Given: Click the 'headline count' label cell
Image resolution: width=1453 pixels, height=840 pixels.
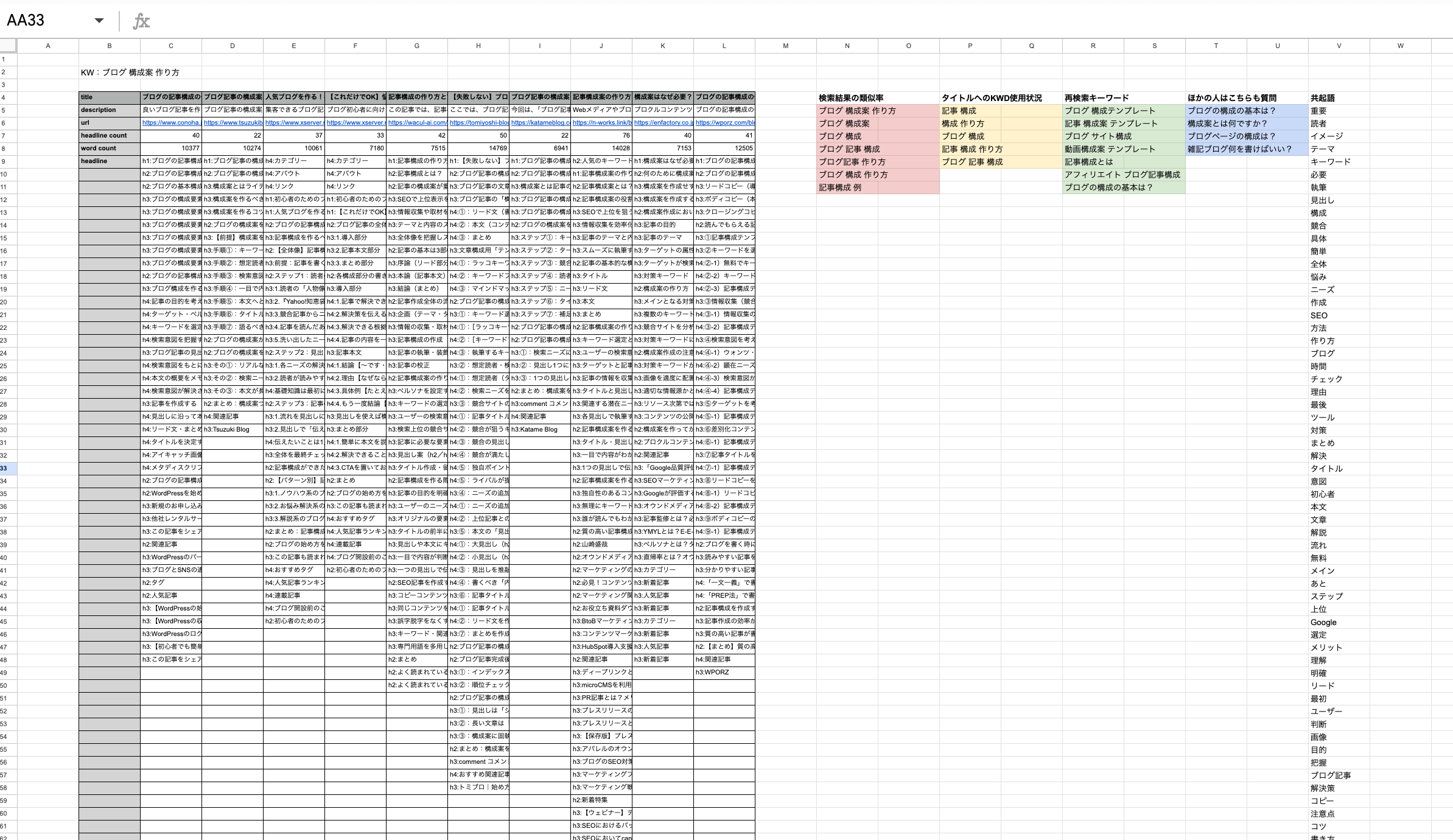Looking at the screenshot, I should 110,136.
